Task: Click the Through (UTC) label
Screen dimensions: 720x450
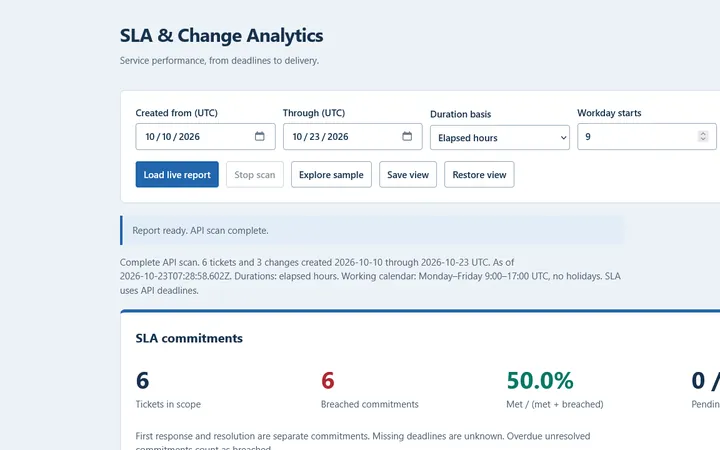Action: 314,113
